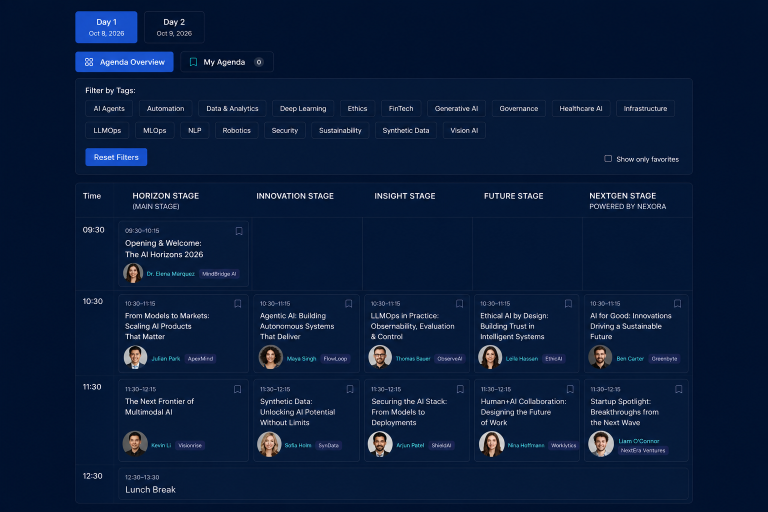This screenshot has height=512, width=768.
Task: Bookmark the Synthetic Data session
Action: click(350, 390)
